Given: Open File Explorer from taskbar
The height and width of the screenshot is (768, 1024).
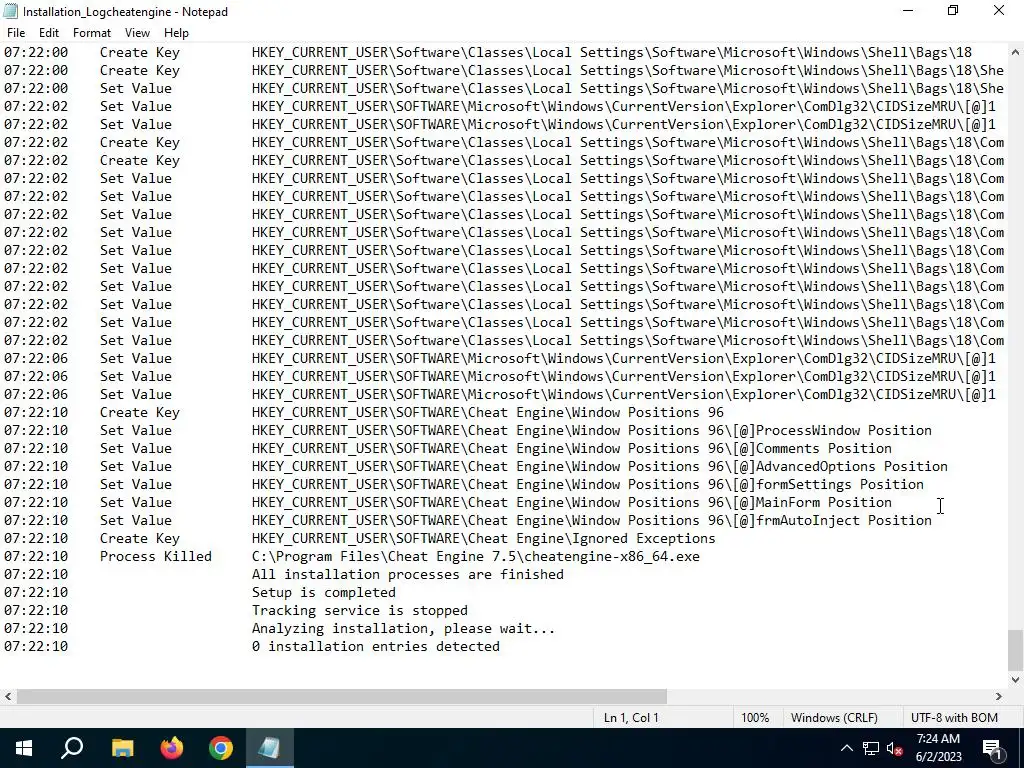Looking at the screenshot, I should click(x=122, y=748).
